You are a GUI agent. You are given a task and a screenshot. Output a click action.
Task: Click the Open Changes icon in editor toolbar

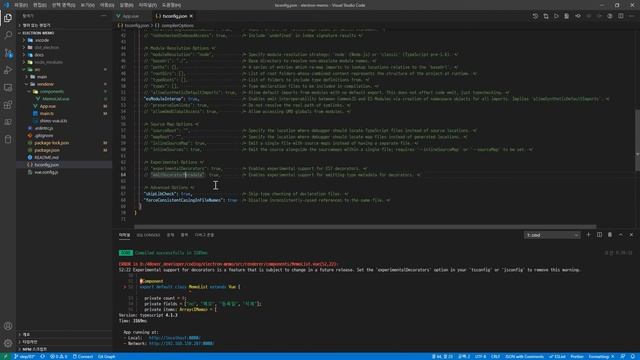click(546, 16)
